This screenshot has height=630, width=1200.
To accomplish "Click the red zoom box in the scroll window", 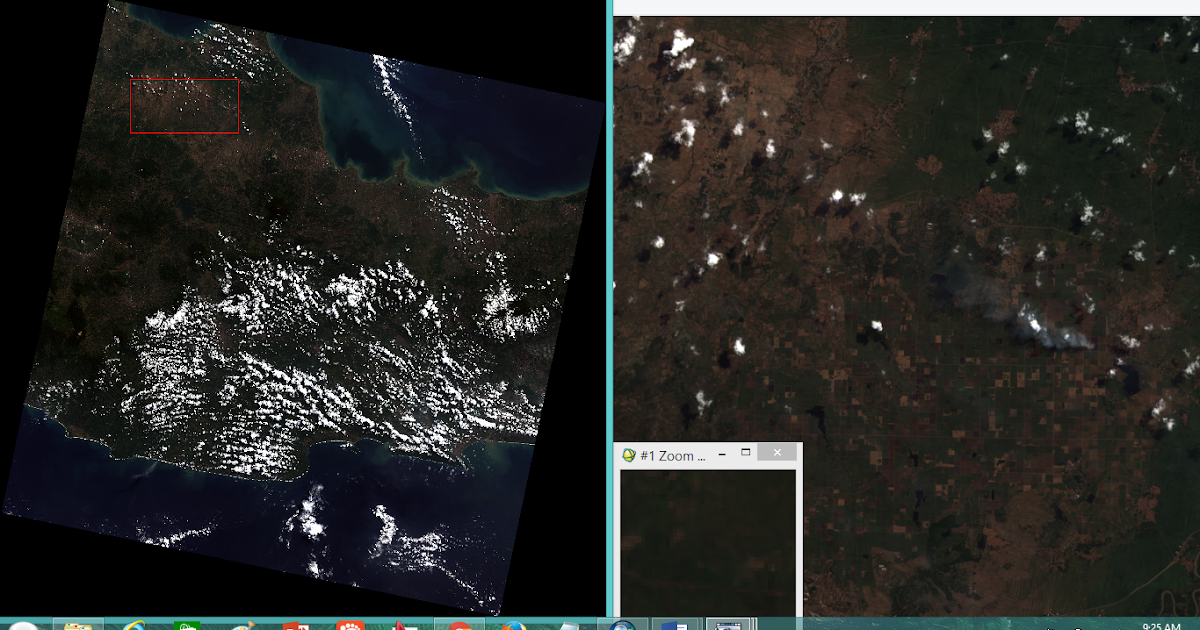I will tap(184, 104).
